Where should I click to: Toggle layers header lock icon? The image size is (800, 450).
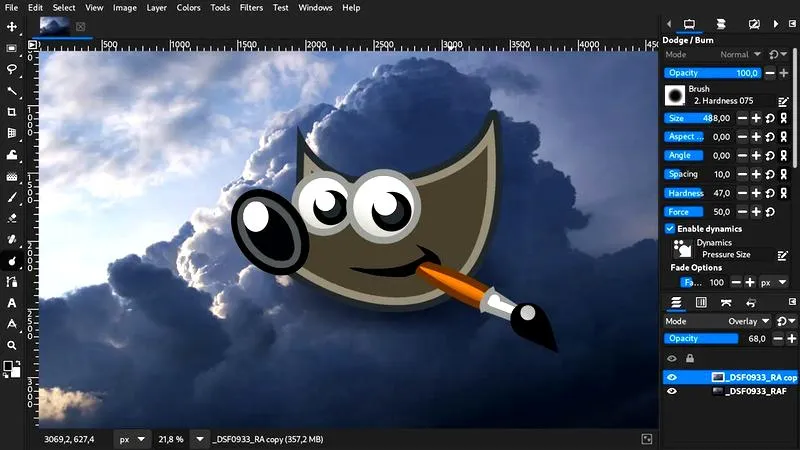690,359
